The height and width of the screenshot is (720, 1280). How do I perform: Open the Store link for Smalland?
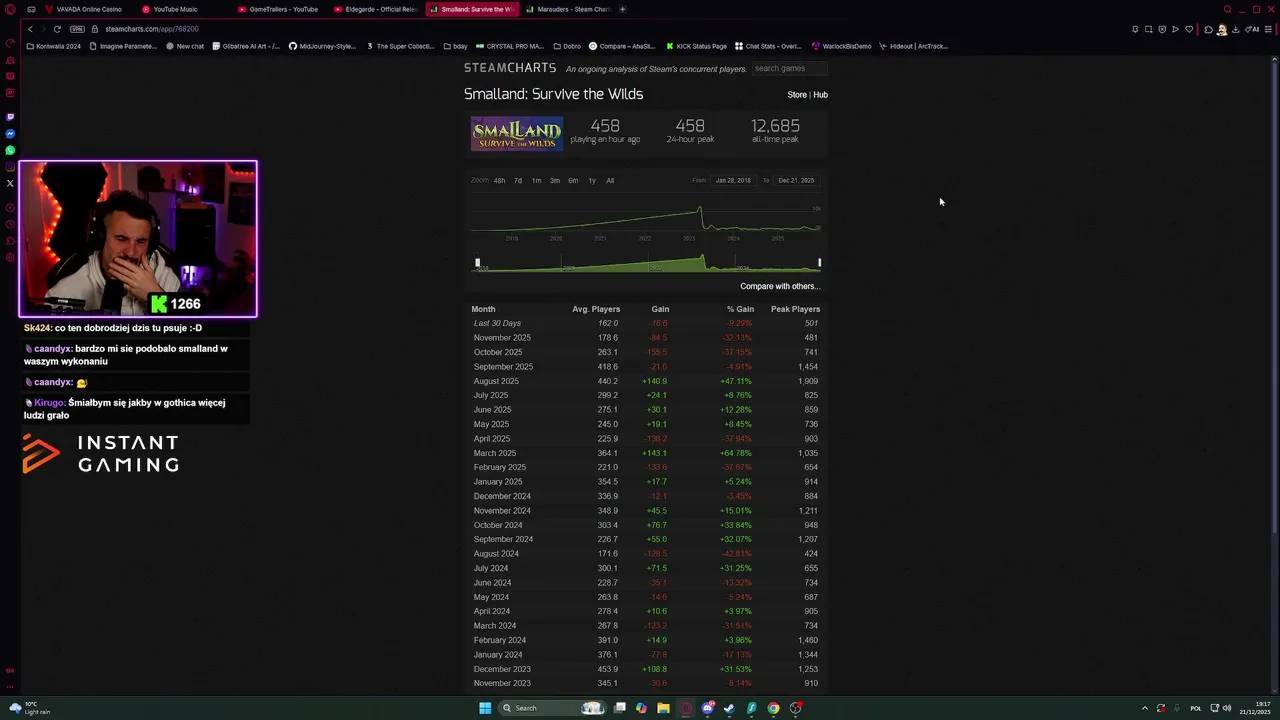coord(796,95)
